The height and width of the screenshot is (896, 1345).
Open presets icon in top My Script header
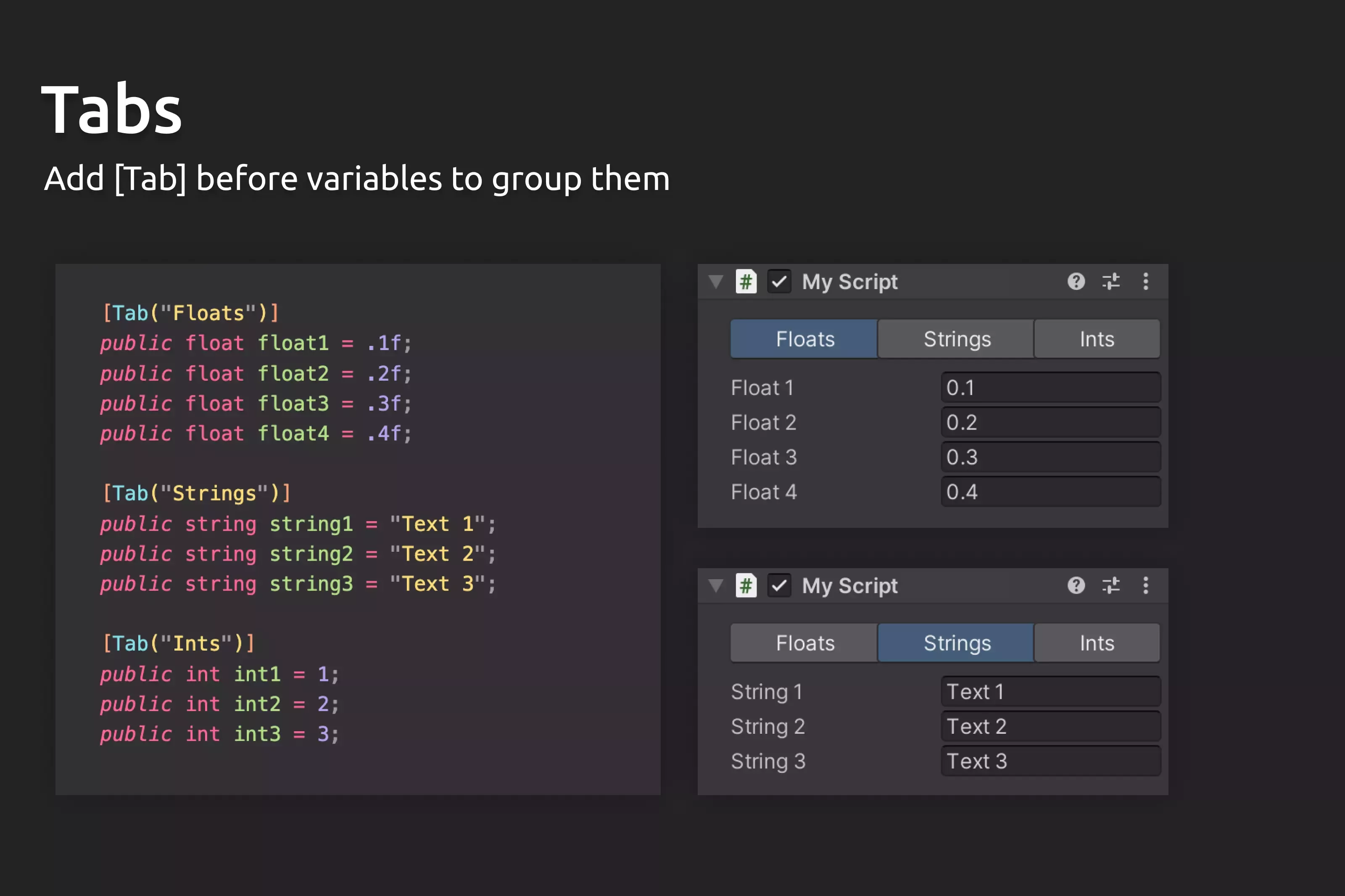click(x=1111, y=281)
